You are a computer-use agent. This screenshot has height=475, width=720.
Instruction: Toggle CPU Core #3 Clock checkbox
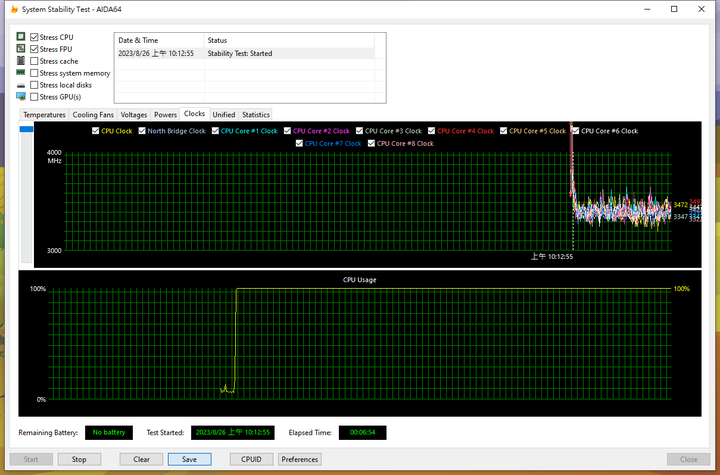pyautogui.click(x=359, y=131)
